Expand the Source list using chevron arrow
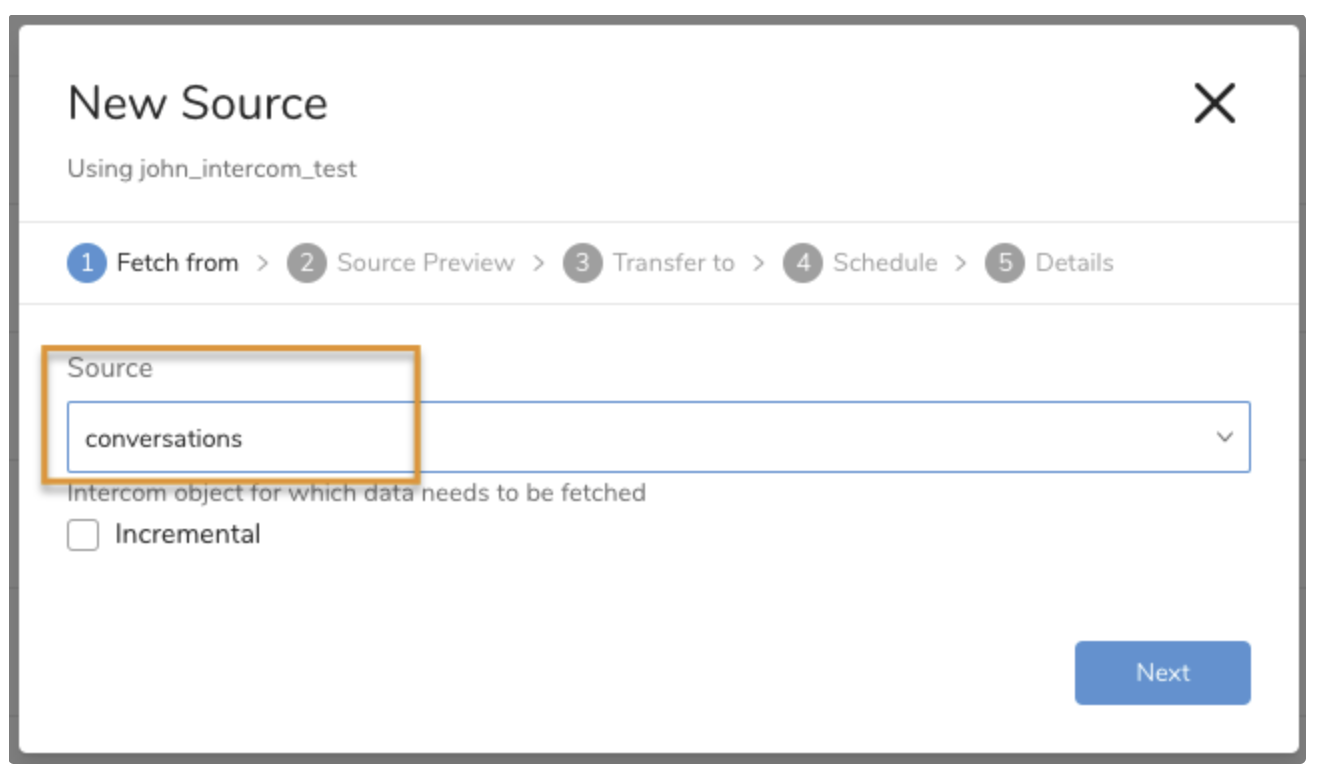1320x778 pixels. coord(1224,437)
